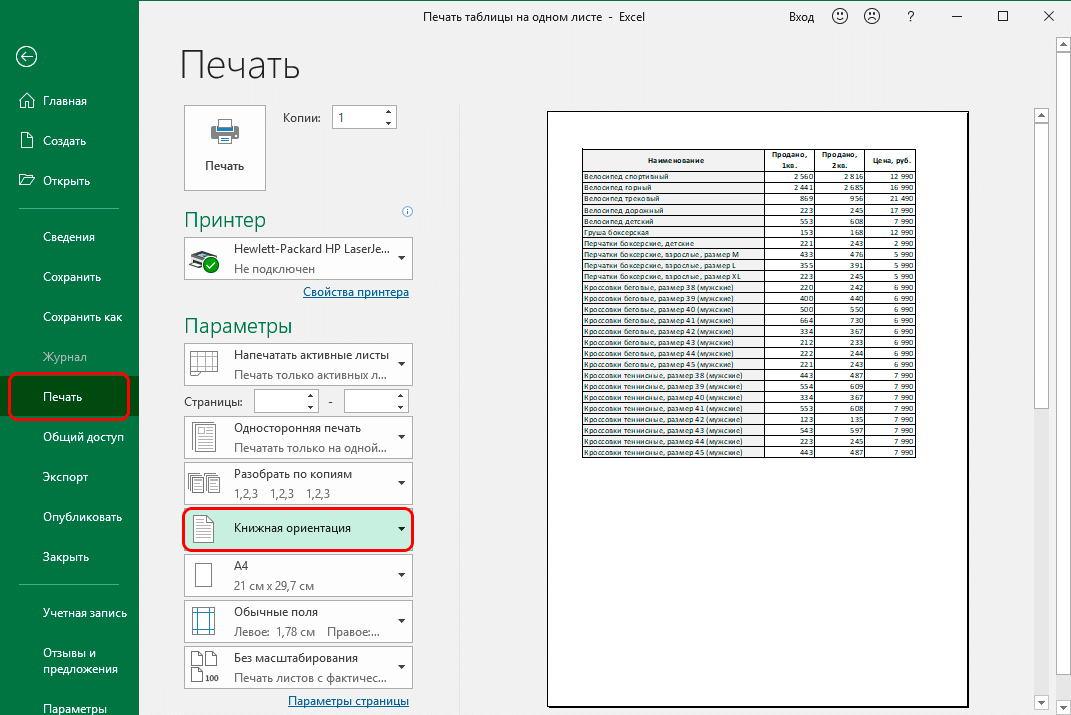Click the frowning feedback face icon
Viewport: 1071px width, 715px height.
click(872, 17)
